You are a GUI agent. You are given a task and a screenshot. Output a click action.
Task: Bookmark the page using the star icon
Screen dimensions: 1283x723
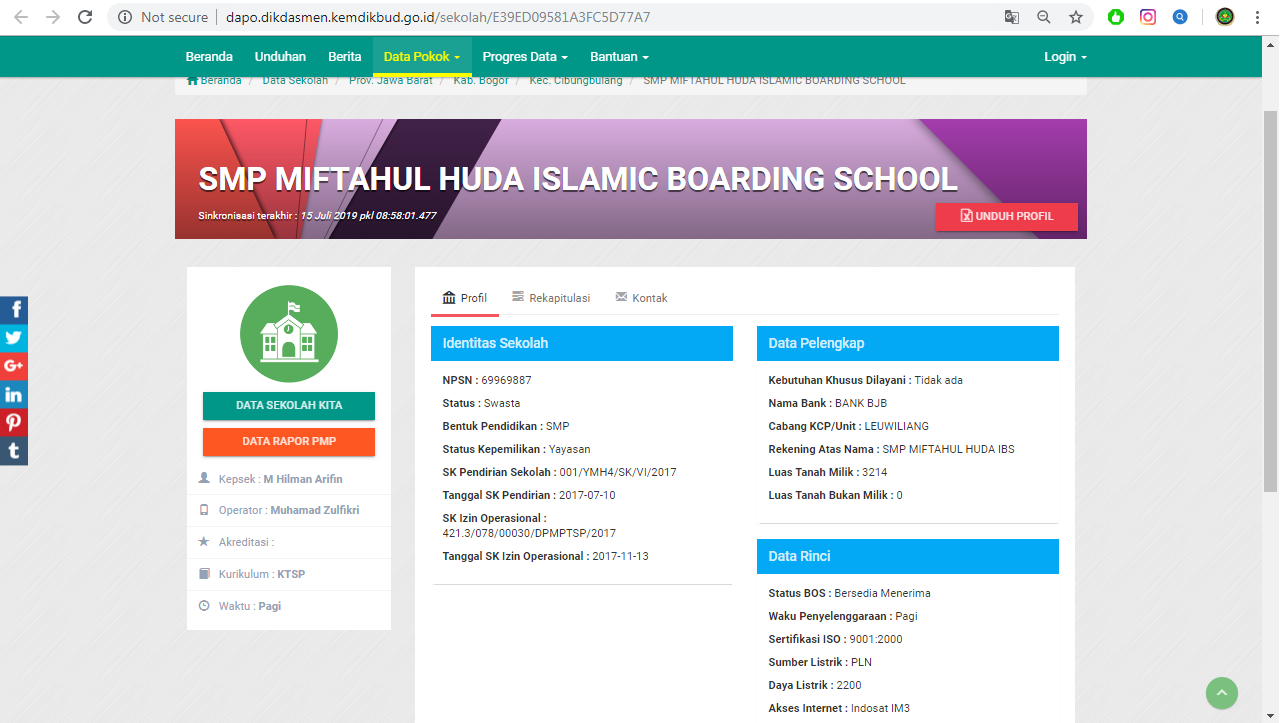1074,17
